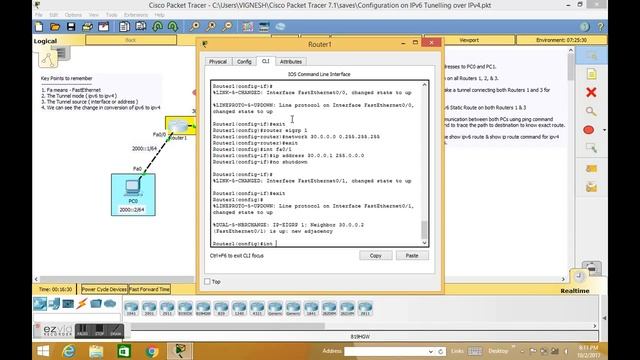
Task: Click the Place Note tool icon
Action: [x=591, y=74]
